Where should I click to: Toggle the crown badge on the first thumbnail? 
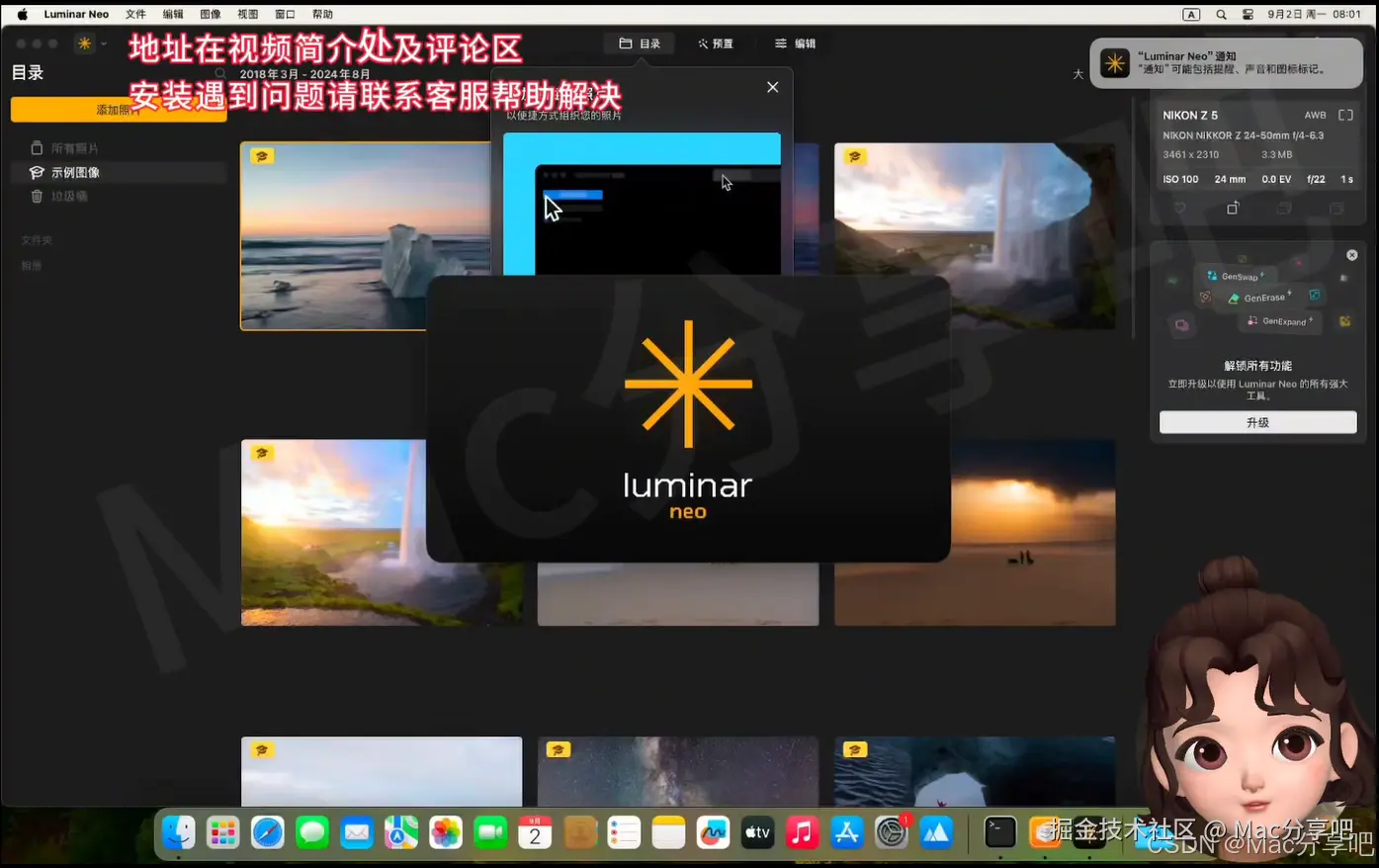click(x=261, y=155)
